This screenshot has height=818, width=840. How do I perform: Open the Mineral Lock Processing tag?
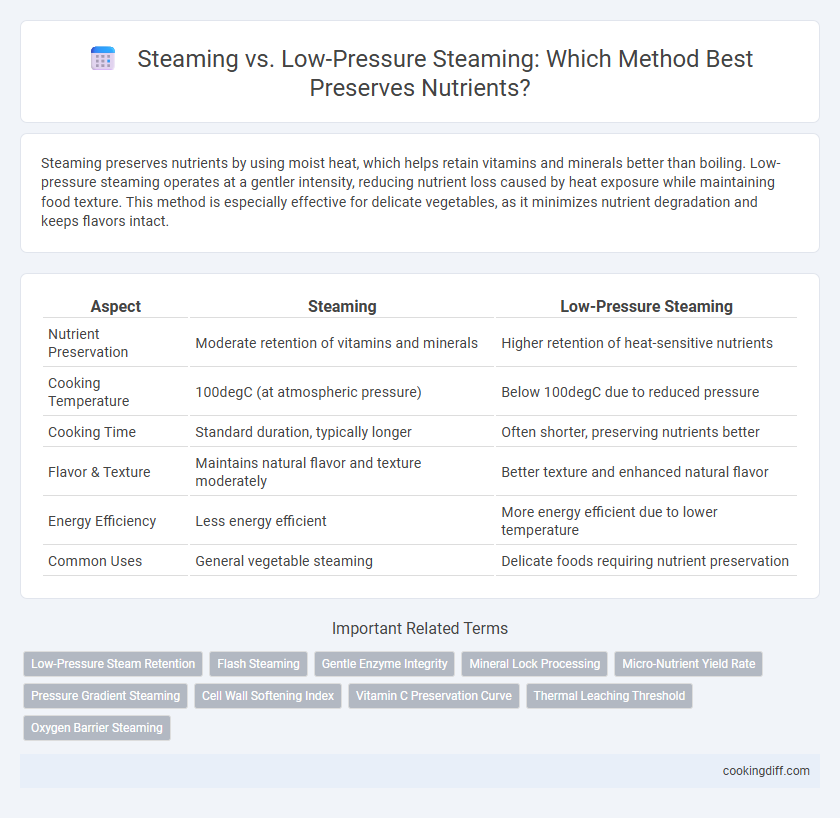535,664
